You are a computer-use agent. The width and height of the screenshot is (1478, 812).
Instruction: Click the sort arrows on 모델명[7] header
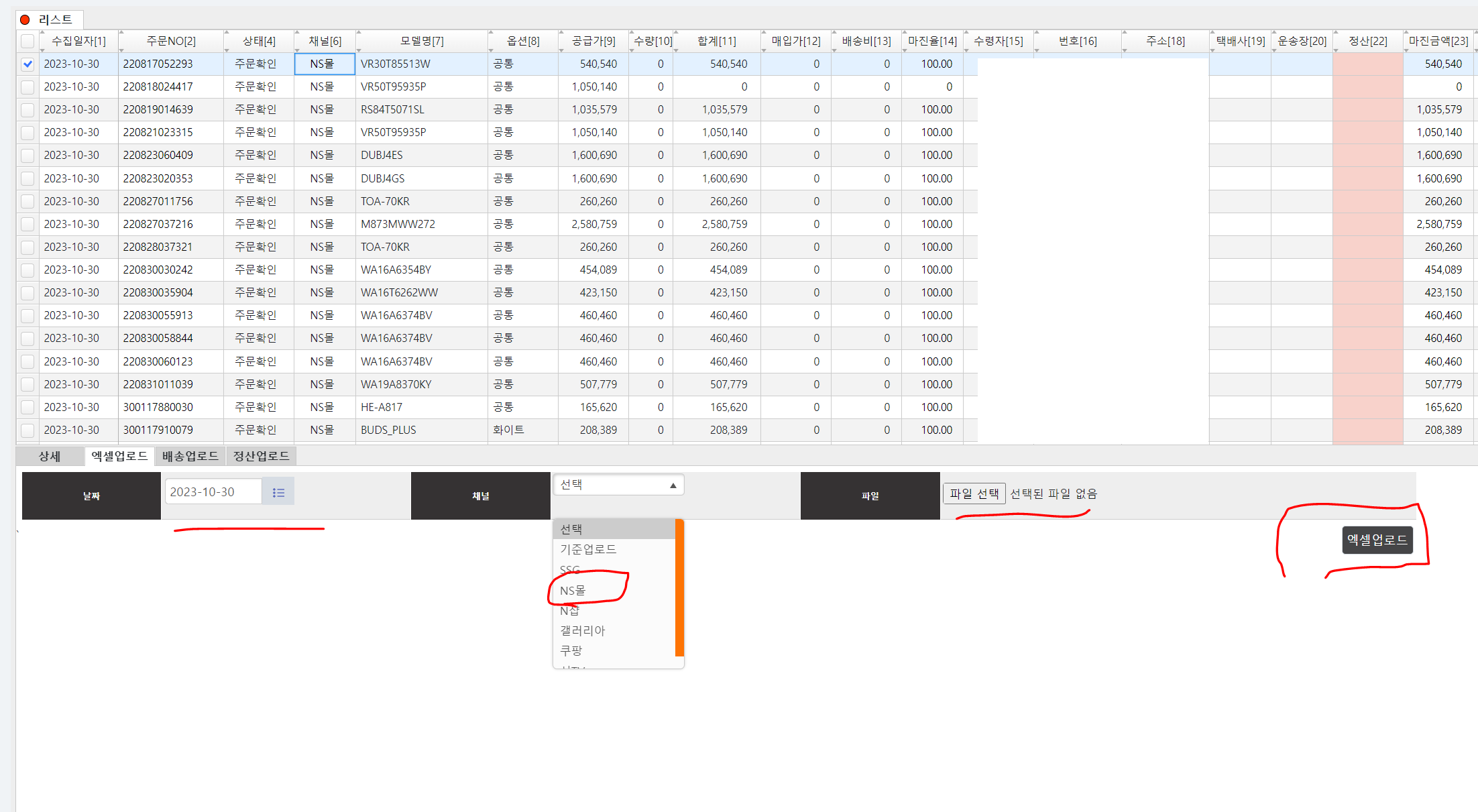coord(359,41)
